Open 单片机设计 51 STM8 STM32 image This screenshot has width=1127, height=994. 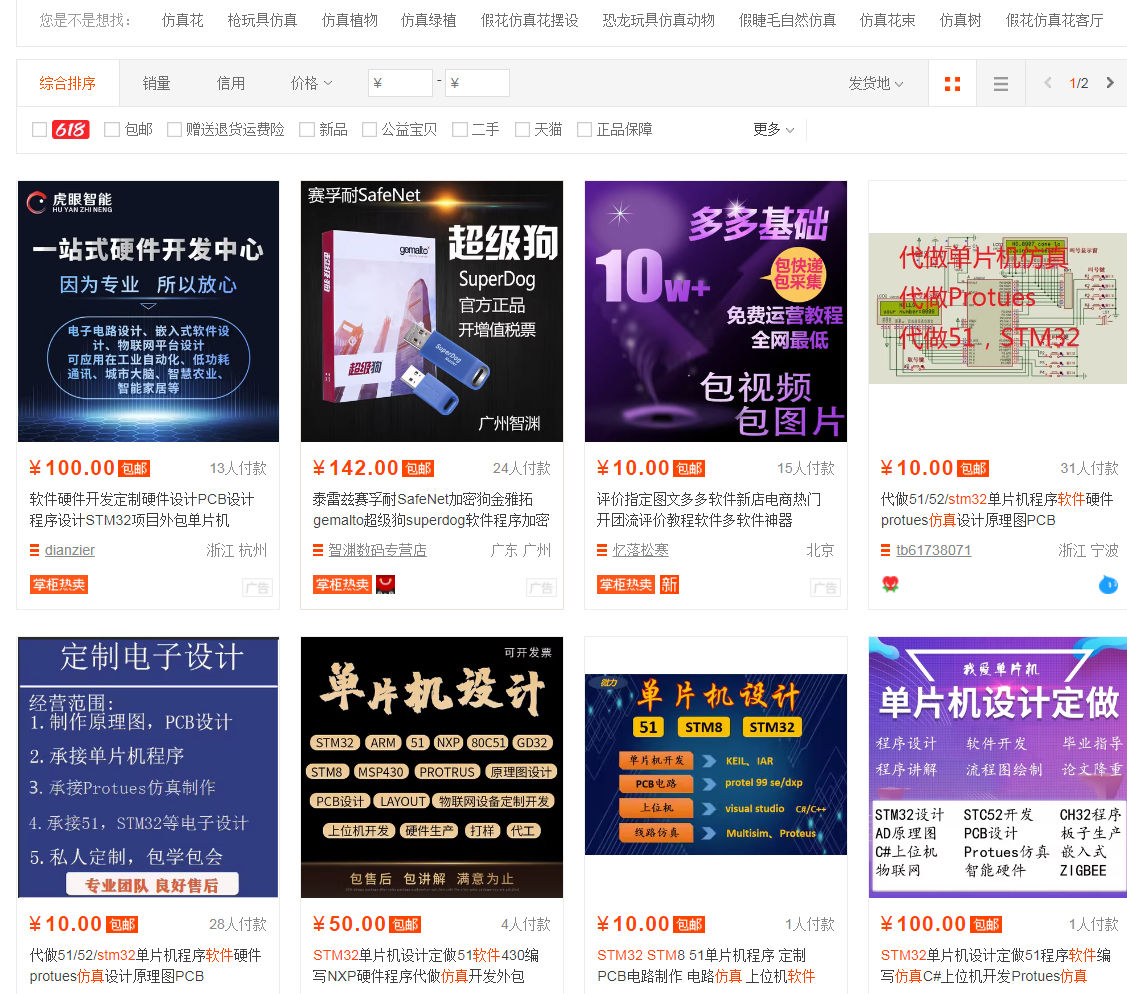point(716,765)
